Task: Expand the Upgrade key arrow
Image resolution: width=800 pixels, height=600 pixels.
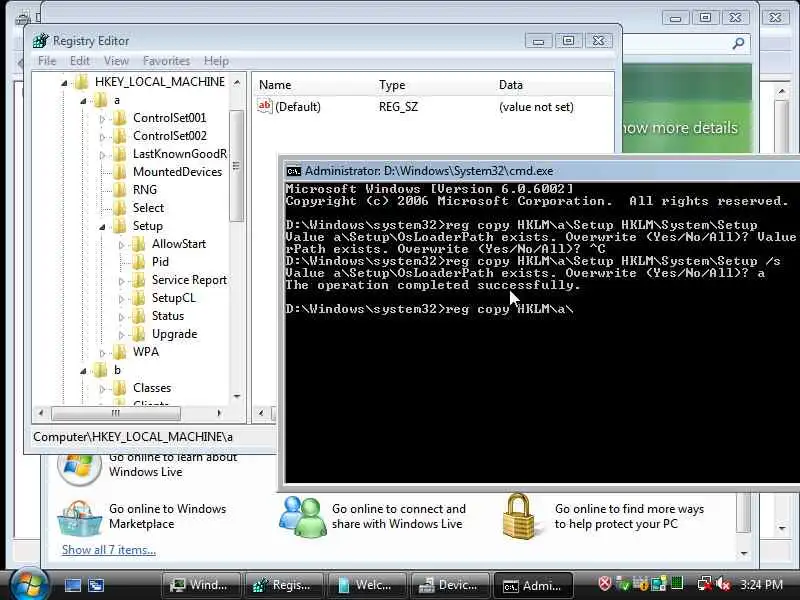Action: click(x=121, y=335)
